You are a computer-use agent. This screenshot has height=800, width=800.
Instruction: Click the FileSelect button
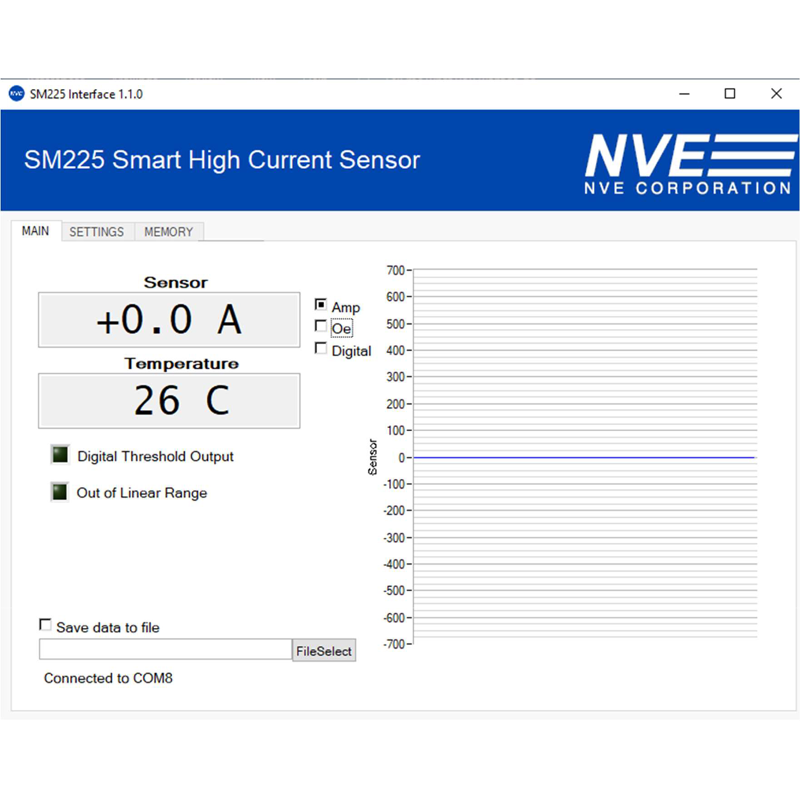[323, 651]
